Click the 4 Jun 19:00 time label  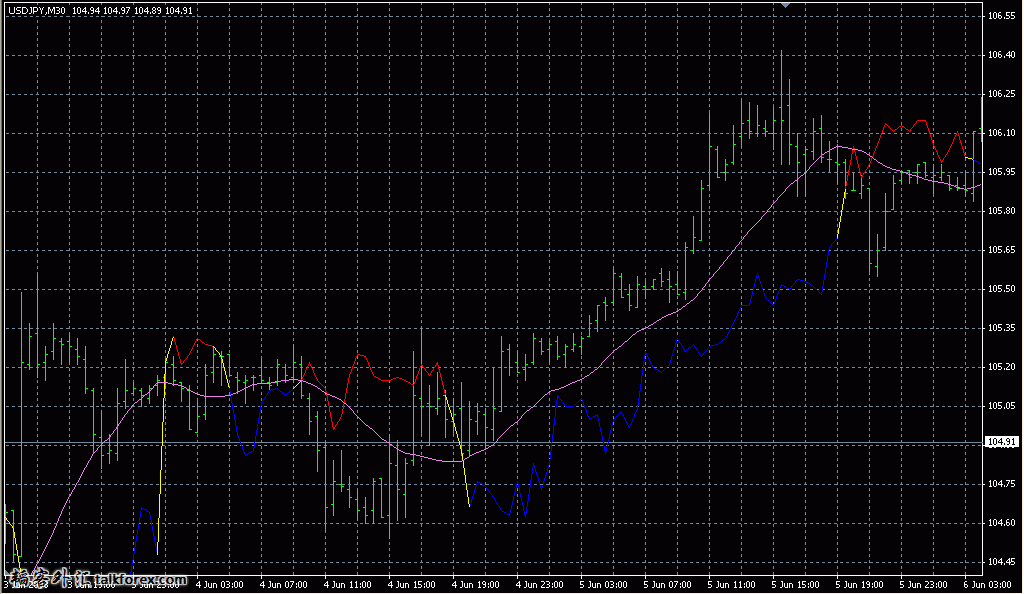tap(475, 585)
